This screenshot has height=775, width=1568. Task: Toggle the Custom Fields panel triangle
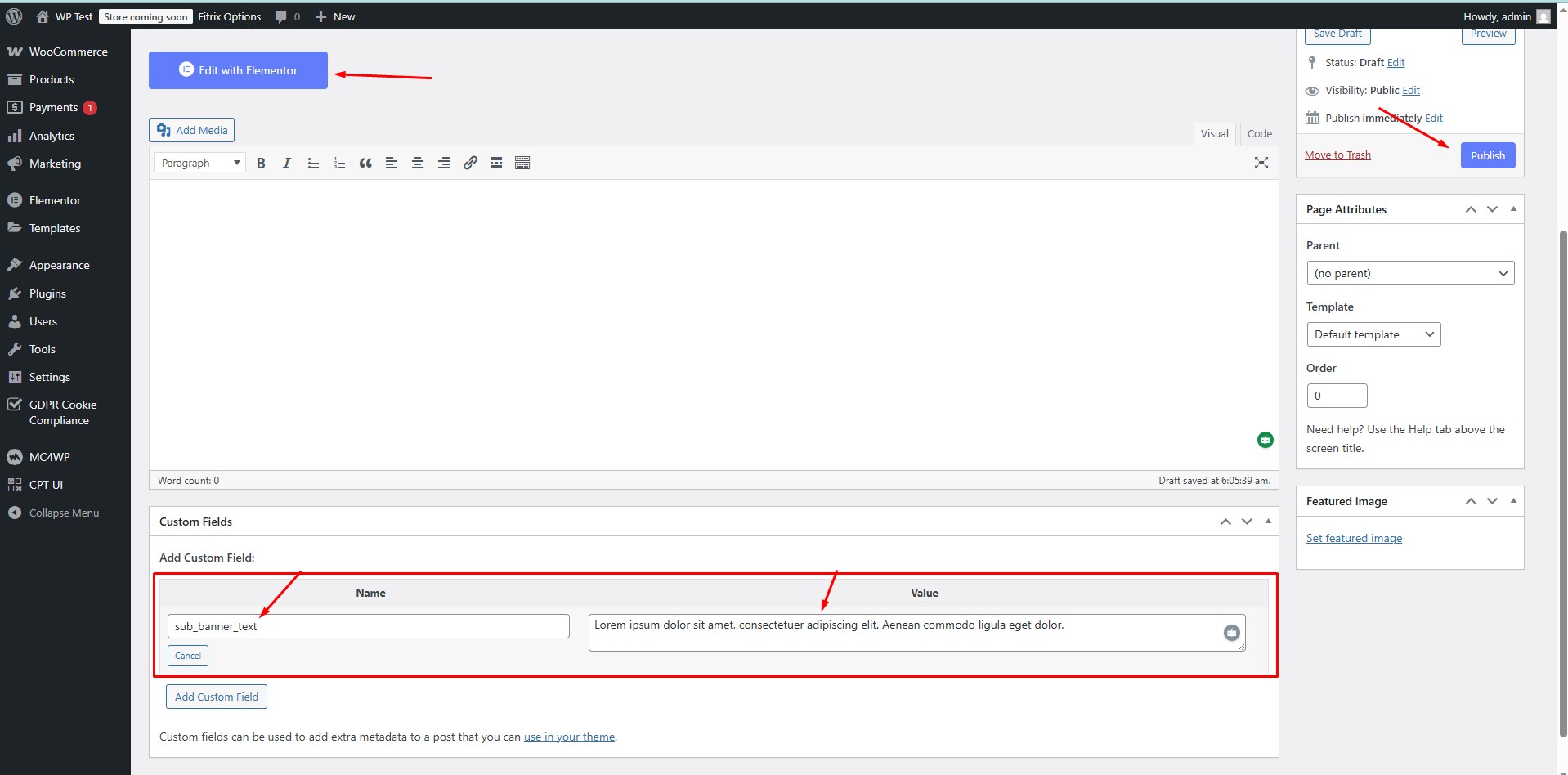(1268, 521)
